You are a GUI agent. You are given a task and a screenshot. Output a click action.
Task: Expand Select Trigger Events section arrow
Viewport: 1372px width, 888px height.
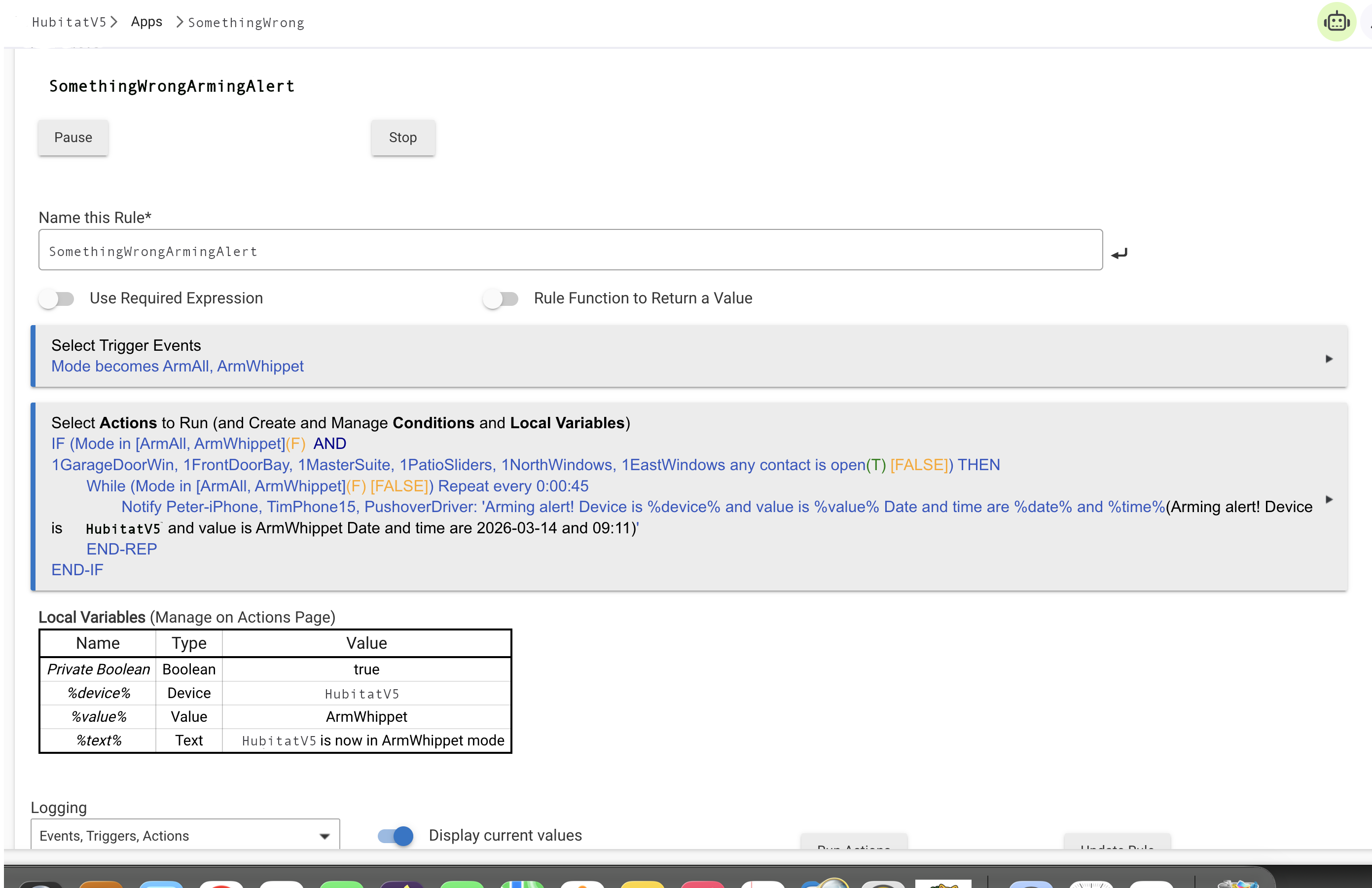tap(1329, 359)
